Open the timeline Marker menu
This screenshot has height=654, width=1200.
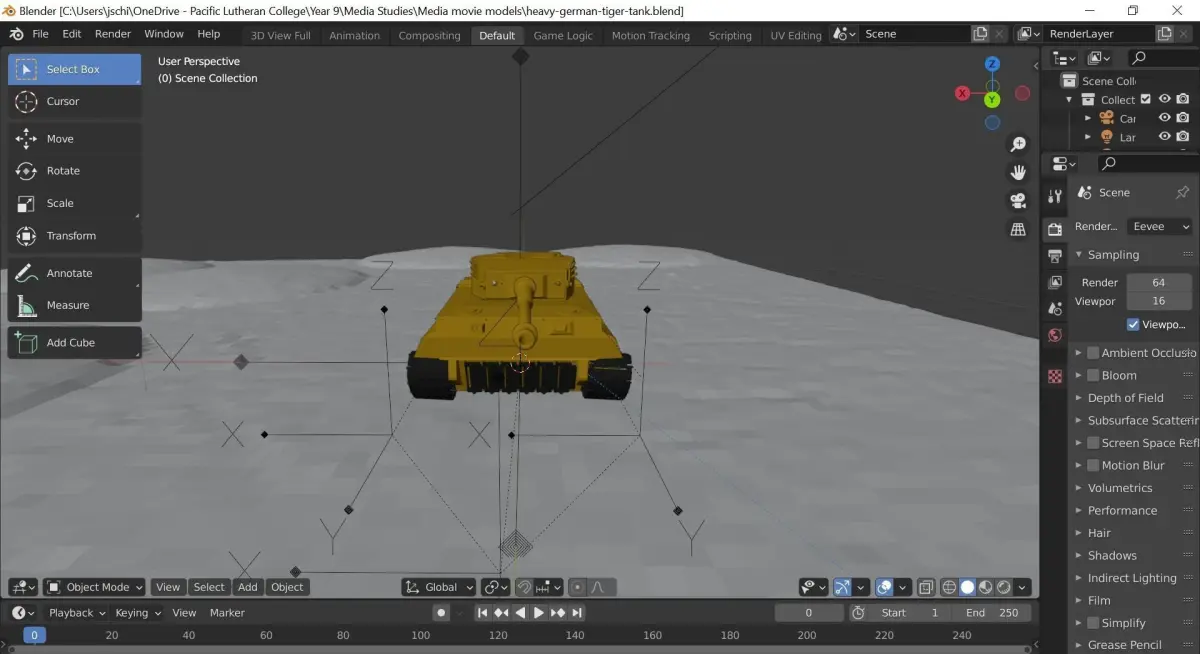click(227, 613)
